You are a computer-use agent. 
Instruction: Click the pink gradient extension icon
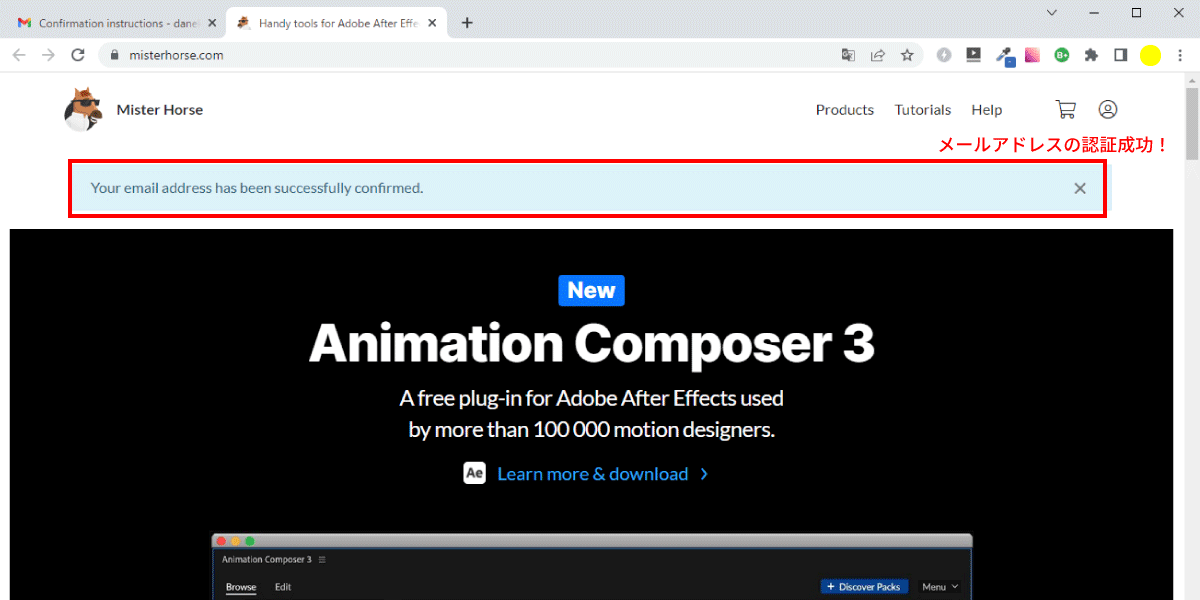click(x=1032, y=55)
